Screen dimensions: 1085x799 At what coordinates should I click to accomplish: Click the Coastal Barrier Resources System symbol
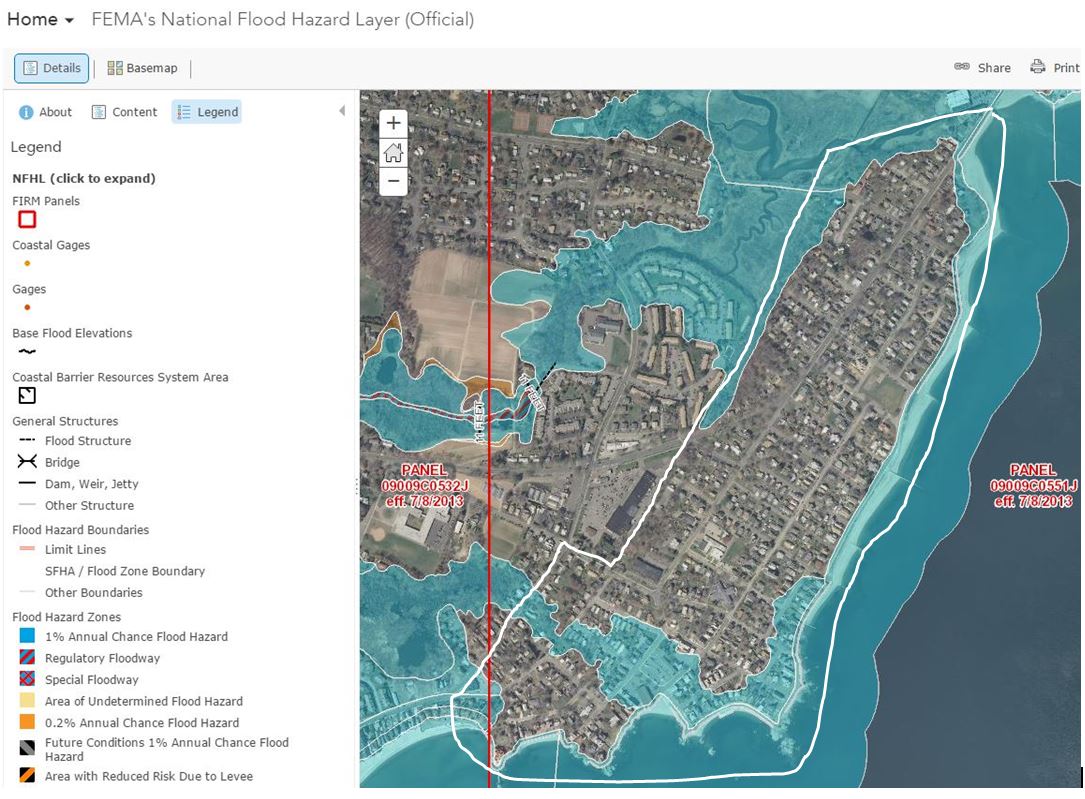tap(27, 396)
